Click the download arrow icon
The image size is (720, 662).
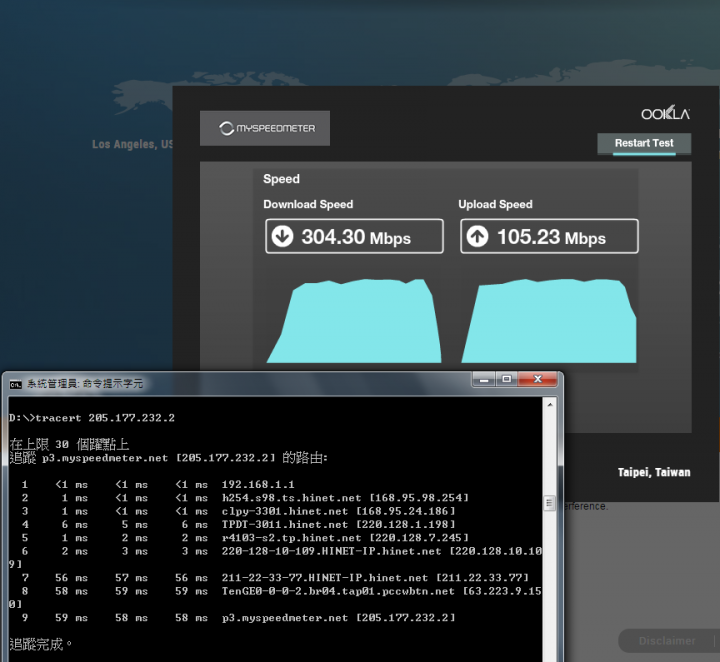pyautogui.click(x=282, y=237)
